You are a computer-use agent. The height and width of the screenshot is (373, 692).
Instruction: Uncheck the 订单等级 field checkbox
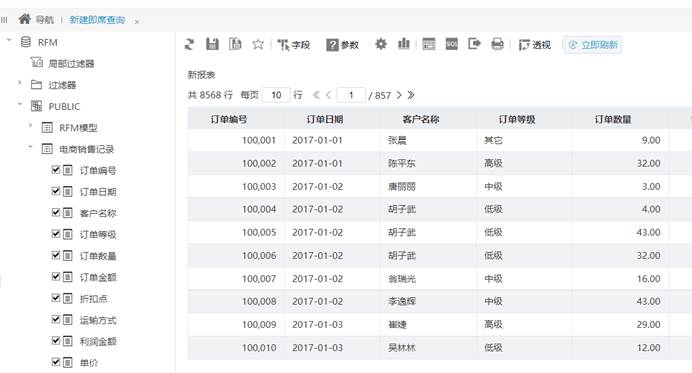pos(56,234)
